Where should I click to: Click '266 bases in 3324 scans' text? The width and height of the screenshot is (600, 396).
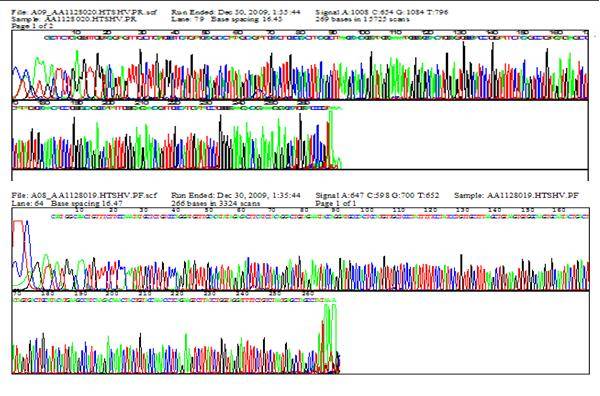[x=216, y=203]
